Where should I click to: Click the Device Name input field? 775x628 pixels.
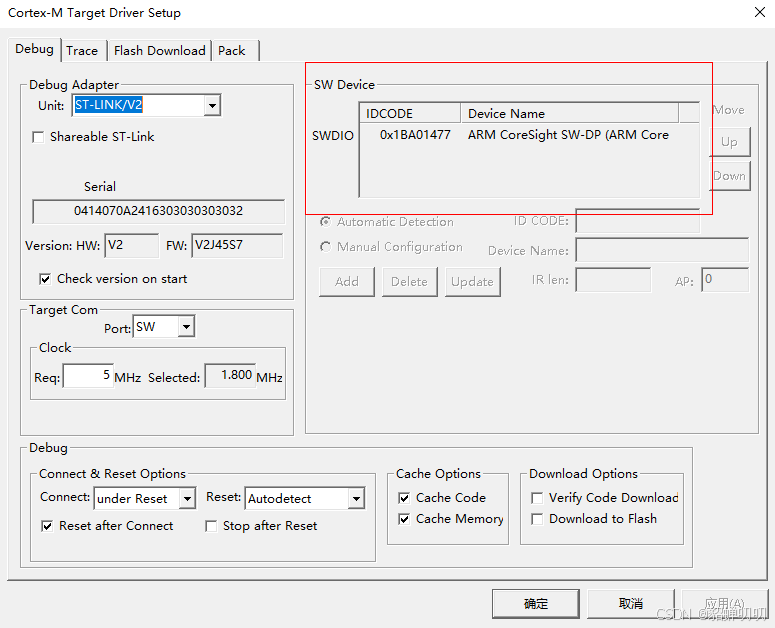pos(662,250)
